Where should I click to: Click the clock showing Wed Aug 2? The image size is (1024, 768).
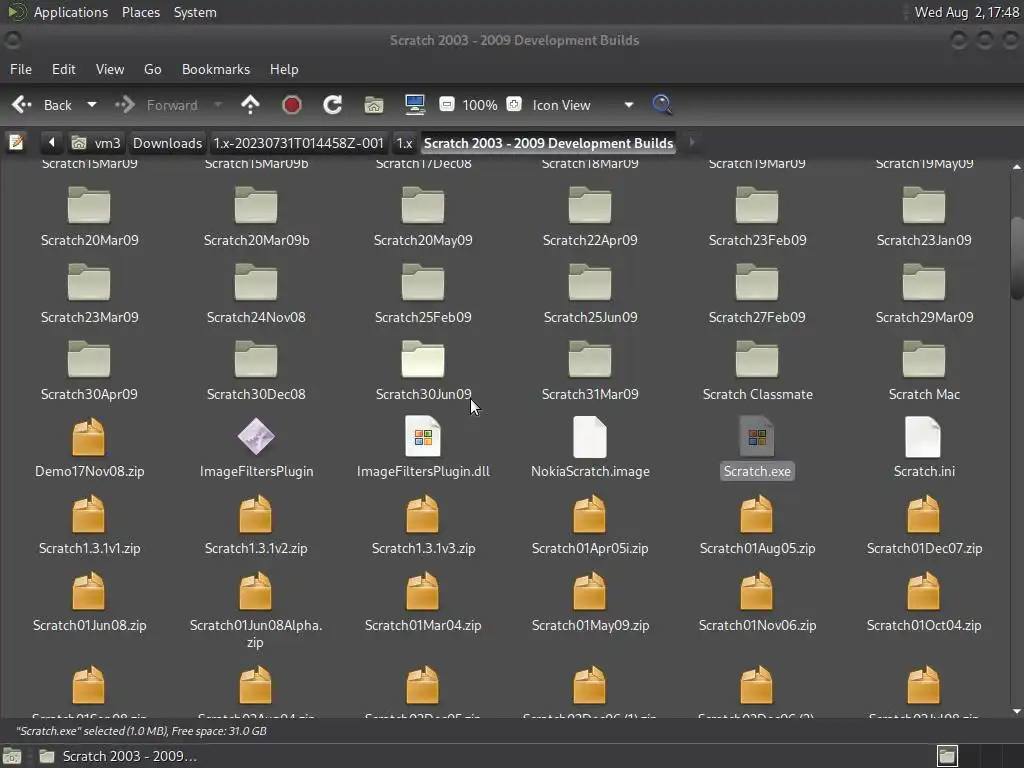click(x=967, y=12)
